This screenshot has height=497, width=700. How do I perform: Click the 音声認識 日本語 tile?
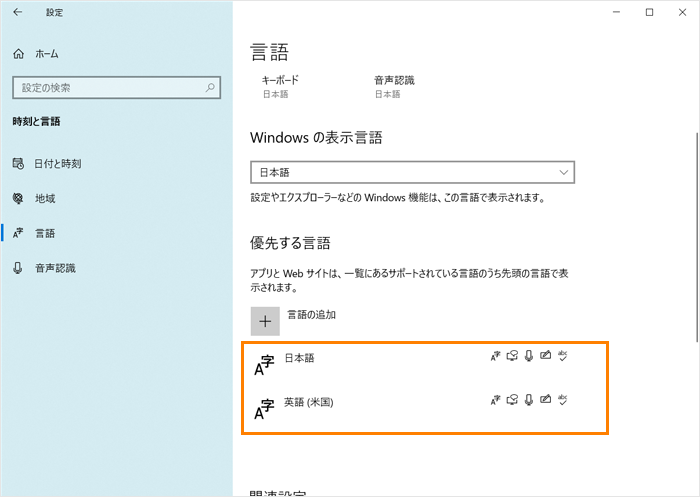(x=394, y=87)
